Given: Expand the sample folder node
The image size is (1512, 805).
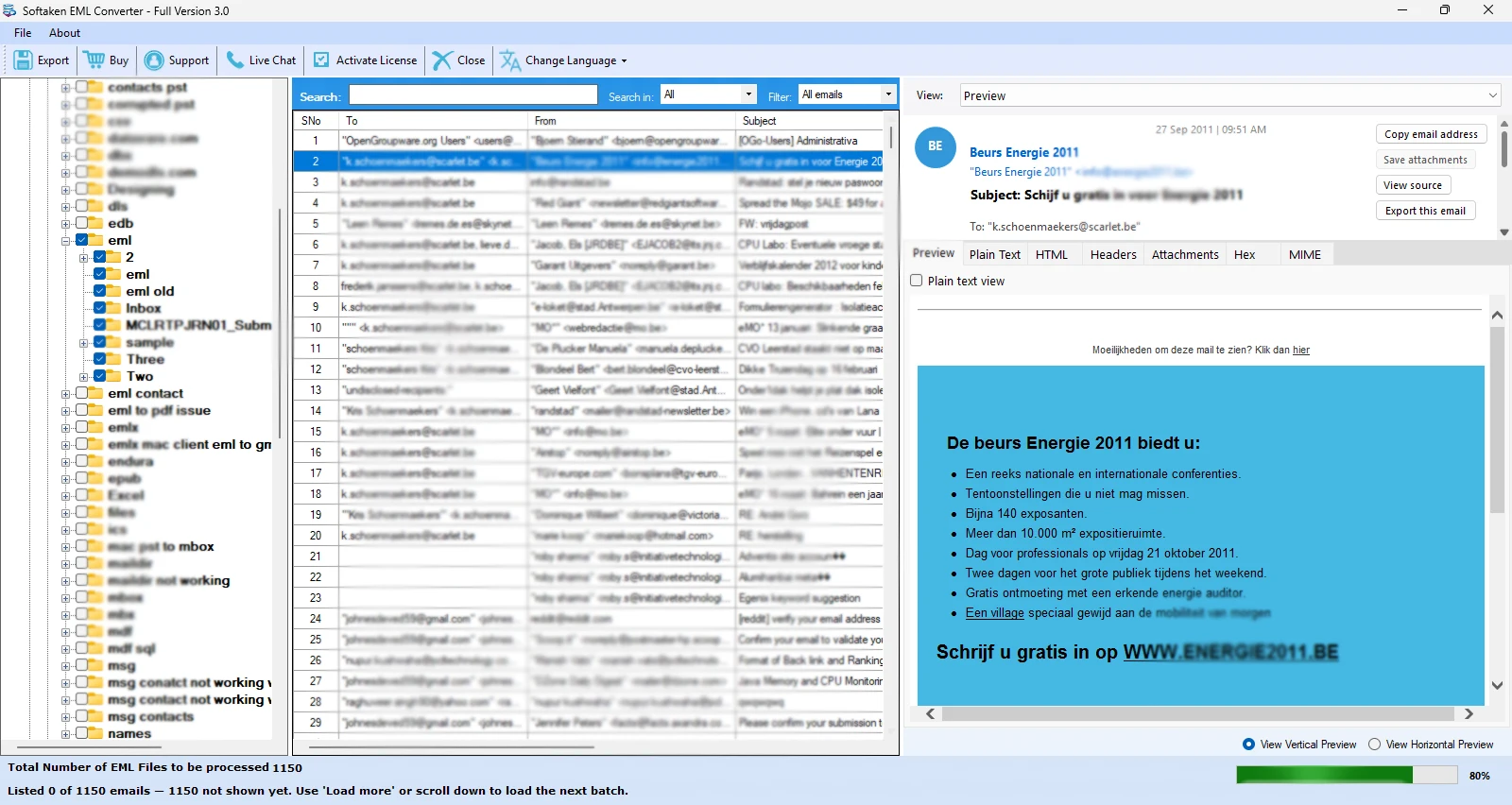Looking at the screenshot, I should coord(84,343).
